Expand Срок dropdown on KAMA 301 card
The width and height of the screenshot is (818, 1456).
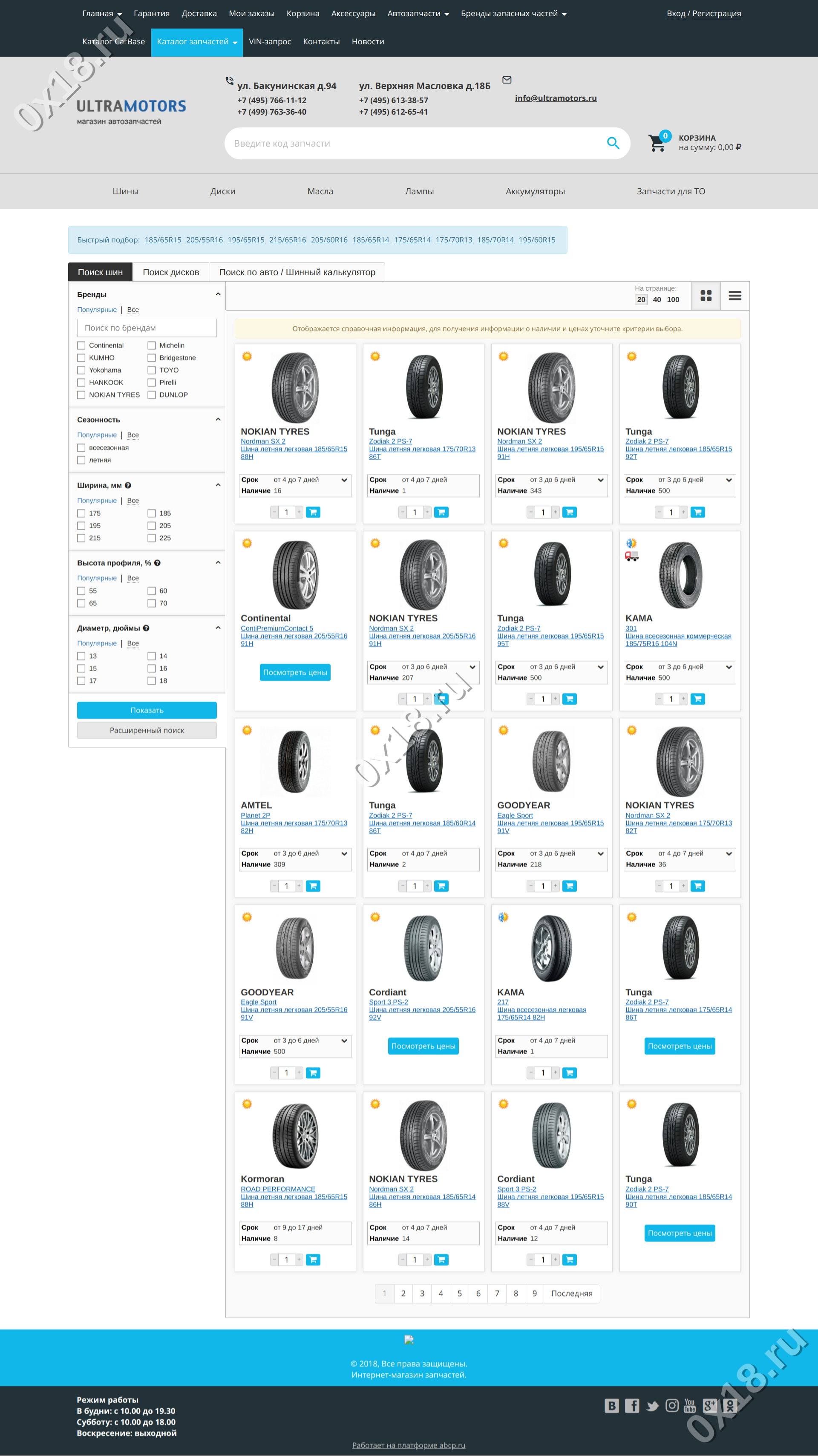(x=729, y=667)
